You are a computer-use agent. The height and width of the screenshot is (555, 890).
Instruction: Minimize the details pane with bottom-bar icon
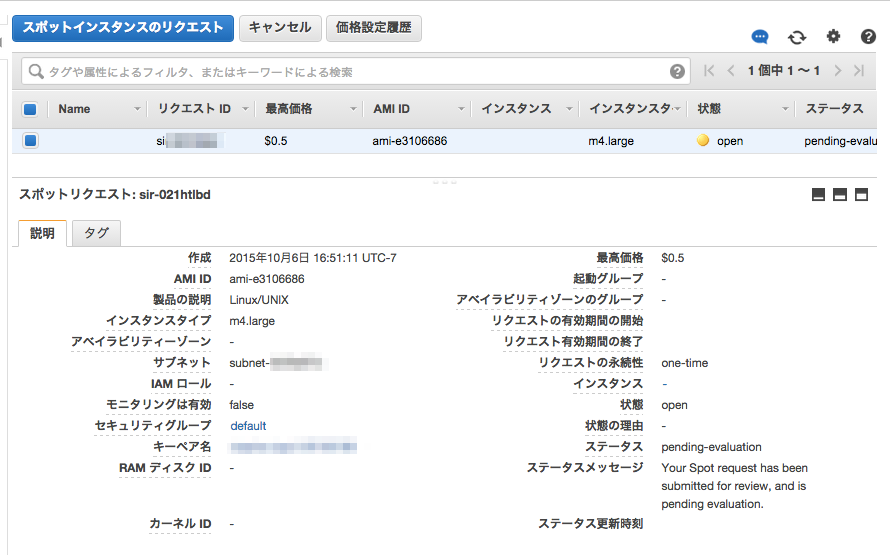818,195
